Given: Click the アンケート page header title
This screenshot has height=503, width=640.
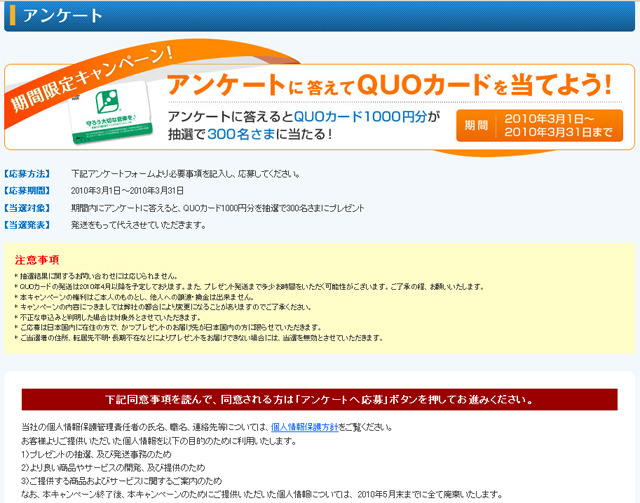Looking at the screenshot, I should 62,16.
